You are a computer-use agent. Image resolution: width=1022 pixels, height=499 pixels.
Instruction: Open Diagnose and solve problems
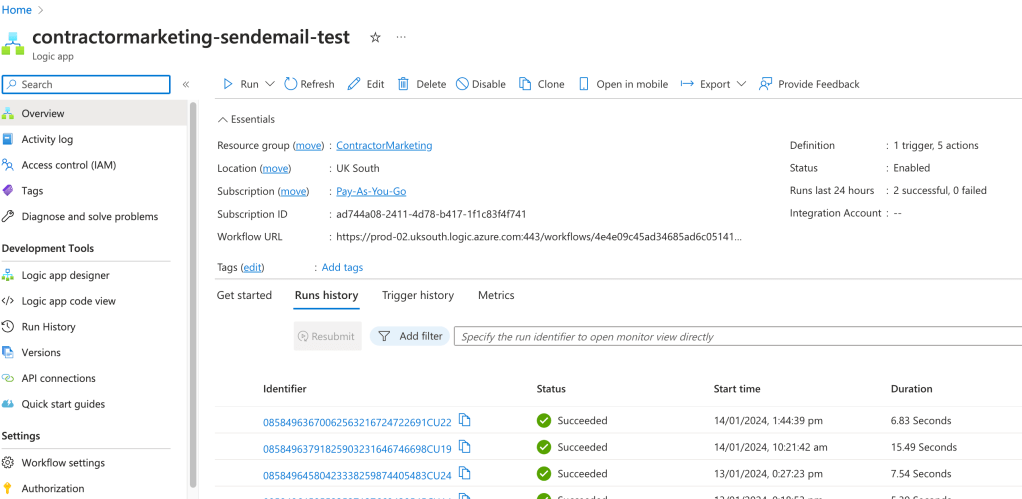(x=94, y=216)
